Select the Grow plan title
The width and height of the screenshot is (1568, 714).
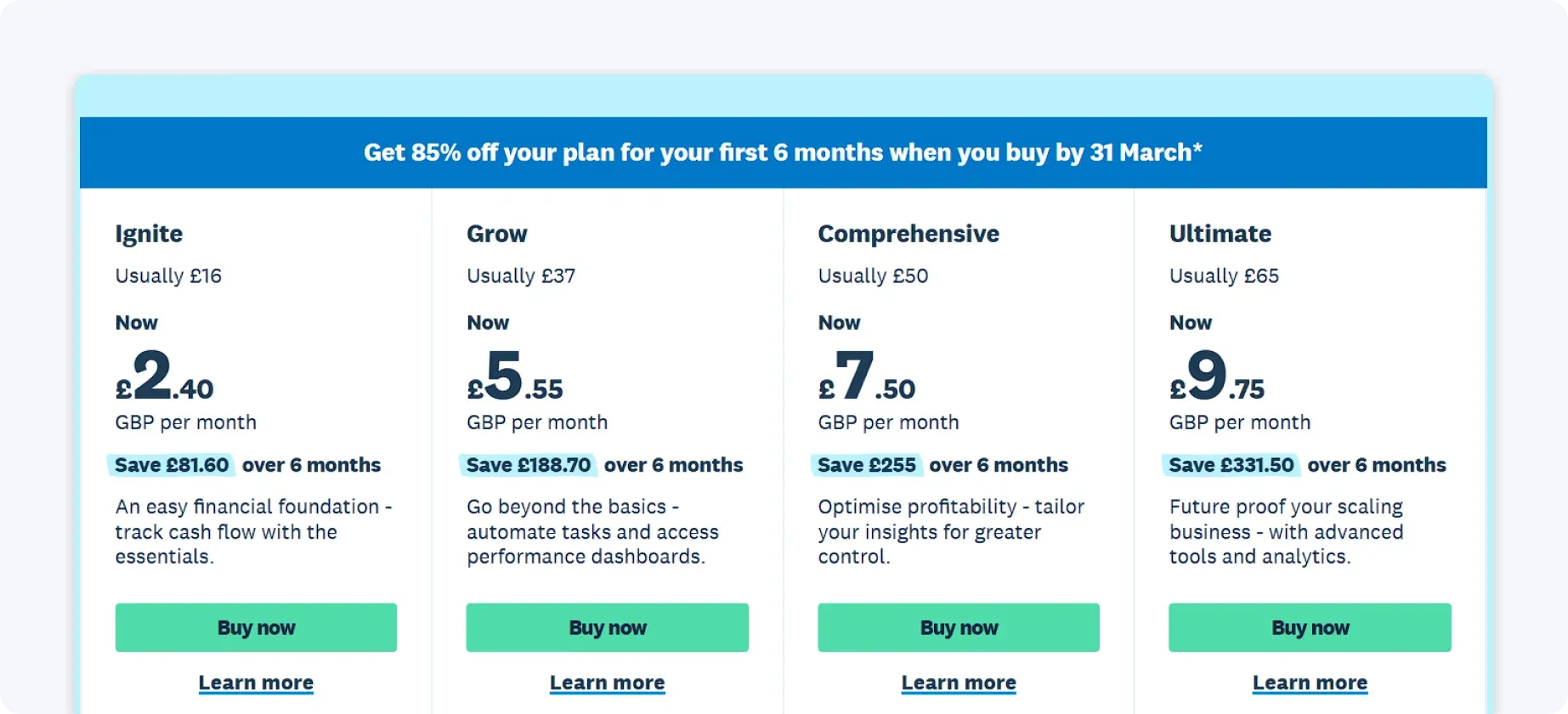pyautogui.click(x=497, y=234)
